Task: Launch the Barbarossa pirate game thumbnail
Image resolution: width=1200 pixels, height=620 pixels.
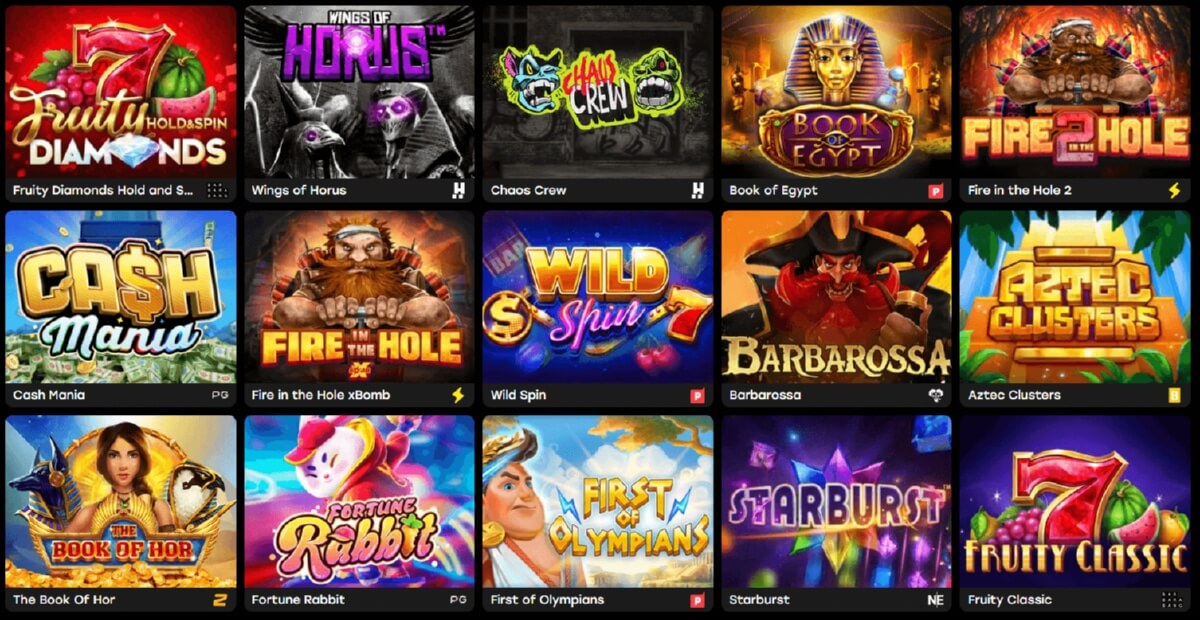Action: tap(836, 297)
